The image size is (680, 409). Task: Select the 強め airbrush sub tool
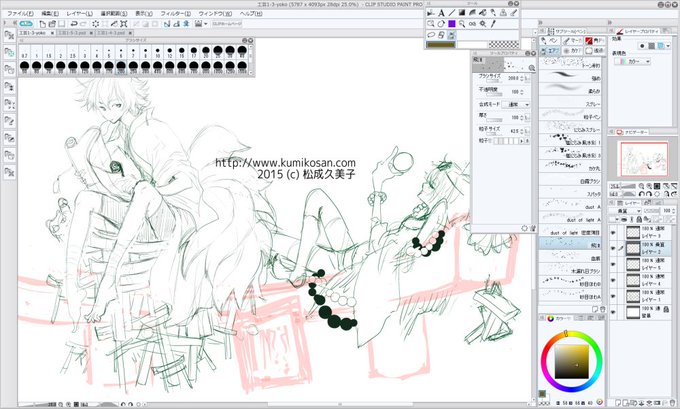point(570,78)
